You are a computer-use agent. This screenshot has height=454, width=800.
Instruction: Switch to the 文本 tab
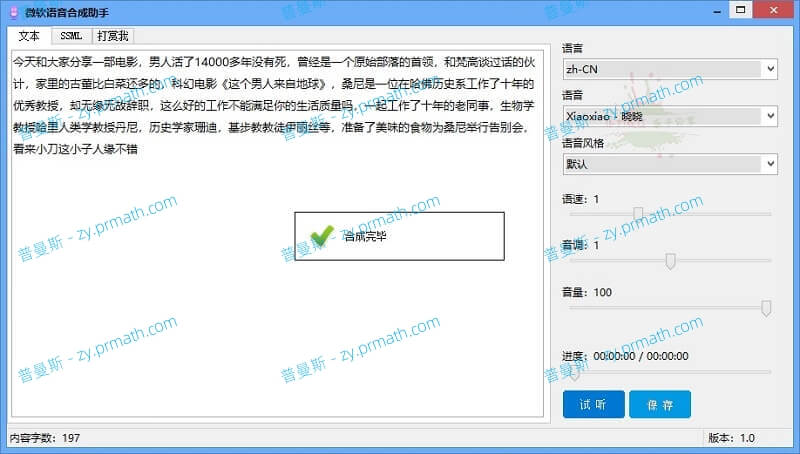click(x=29, y=36)
